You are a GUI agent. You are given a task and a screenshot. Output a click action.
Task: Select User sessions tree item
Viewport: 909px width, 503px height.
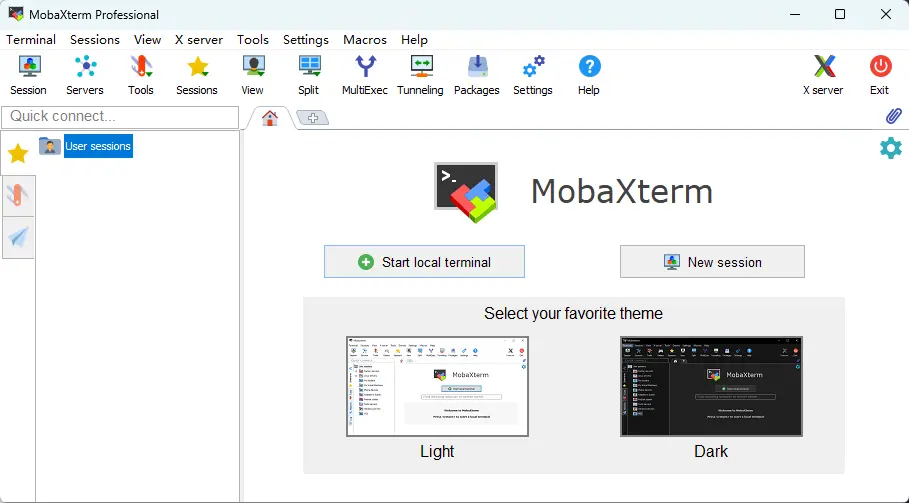pos(98,146)
